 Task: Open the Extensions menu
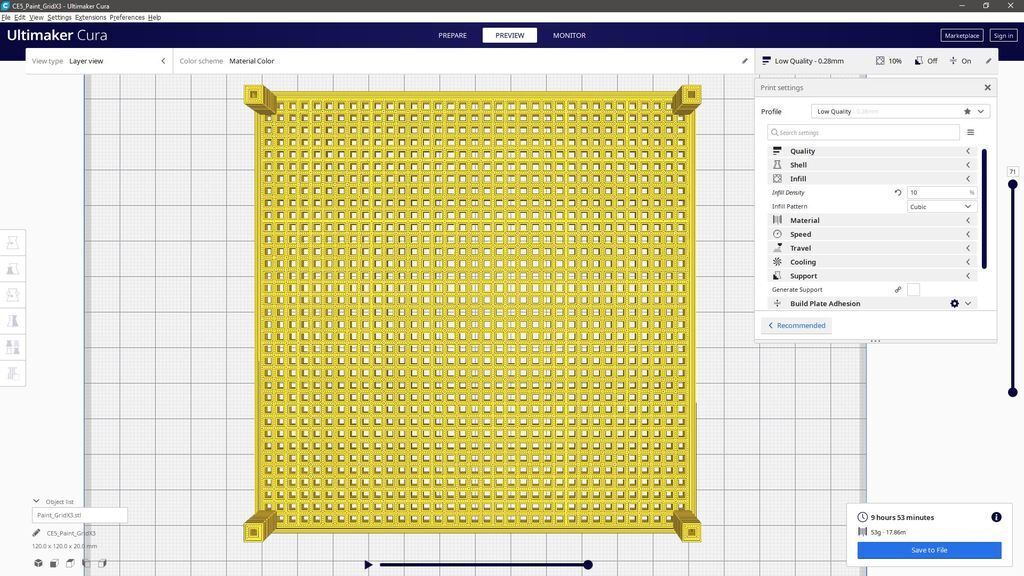pyautogui.click(x=91, y=17)
